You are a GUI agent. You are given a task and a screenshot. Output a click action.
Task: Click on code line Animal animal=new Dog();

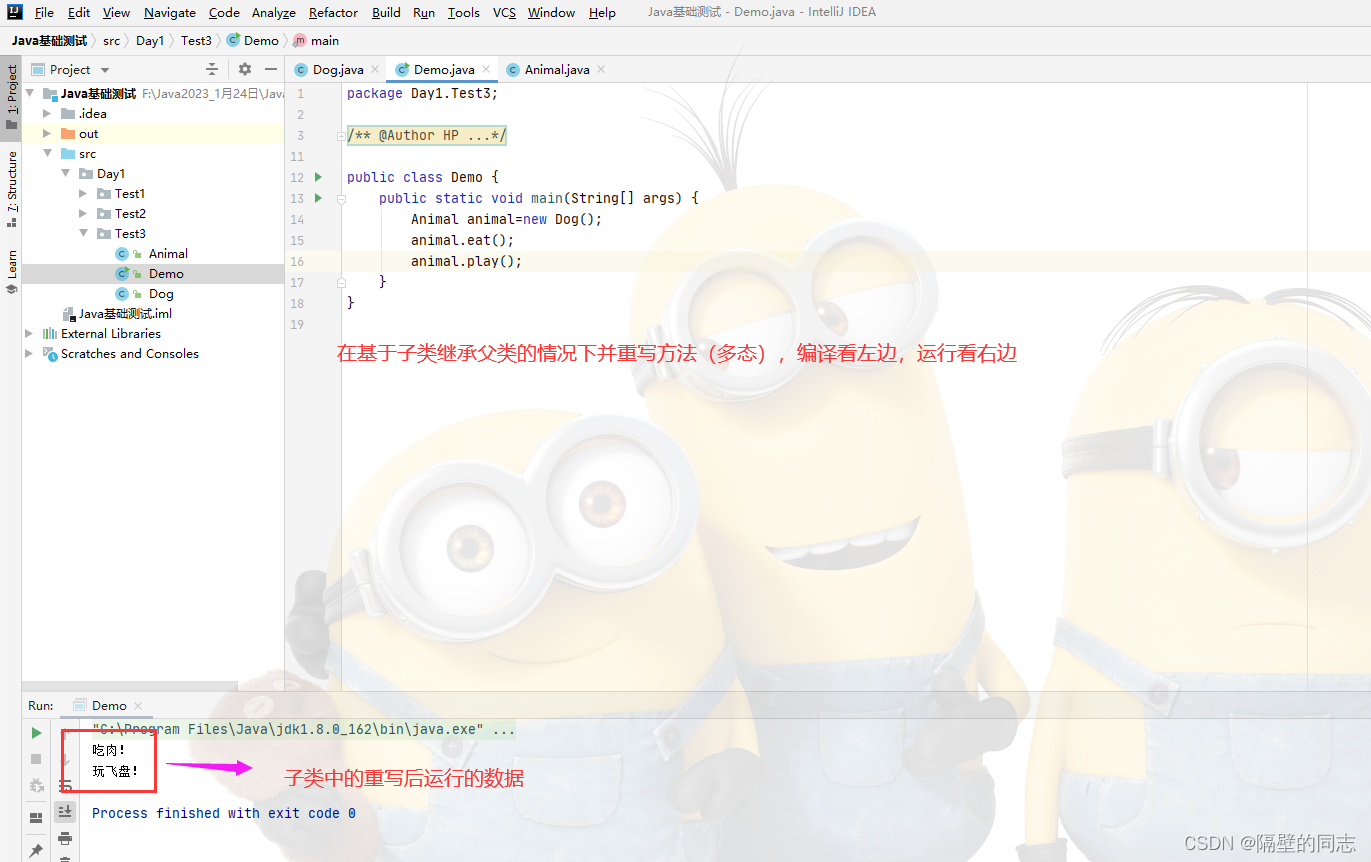(507, 219)
